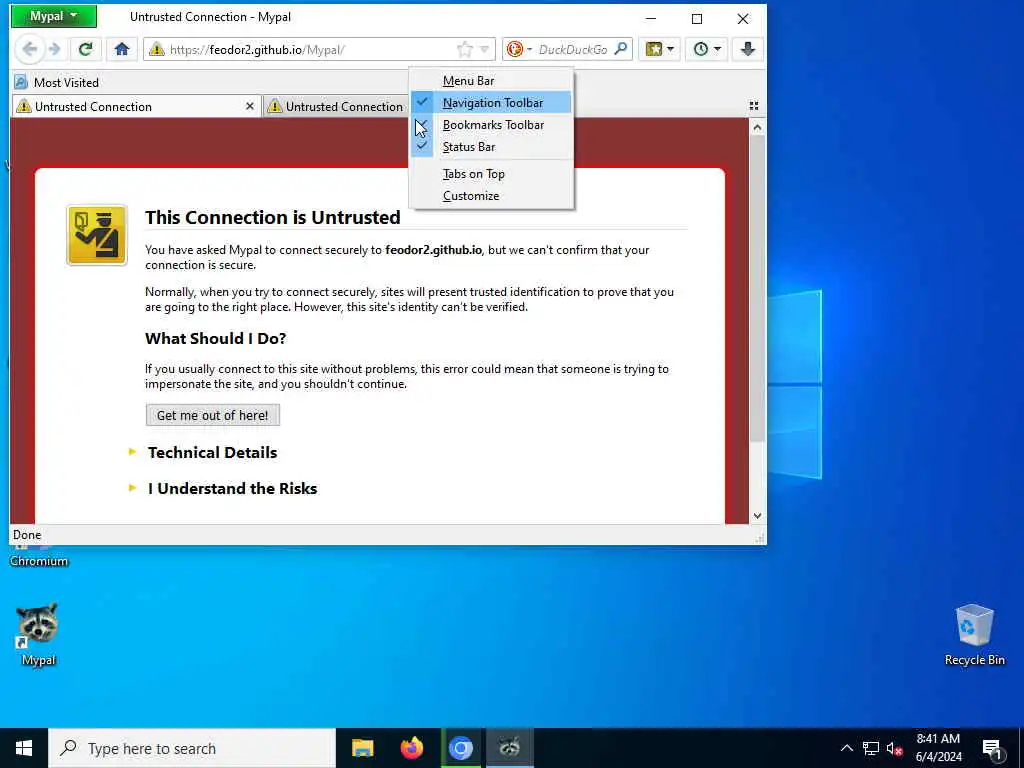Screen dimensions: 1024x768
Task: Open the tab groups grid icon
Action: coord(754,106)
